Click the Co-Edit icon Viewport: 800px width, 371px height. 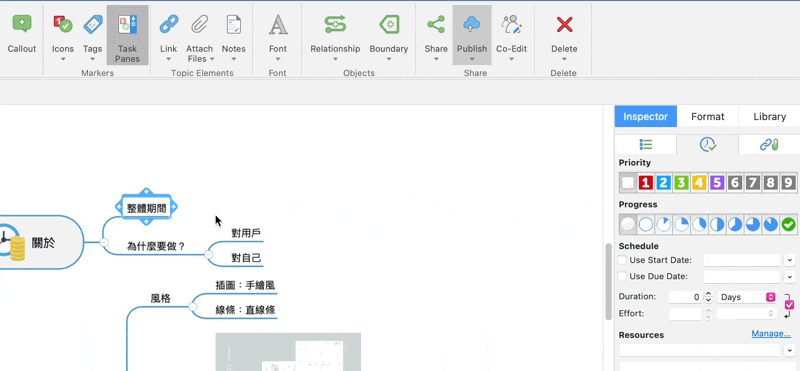point(511,24)
